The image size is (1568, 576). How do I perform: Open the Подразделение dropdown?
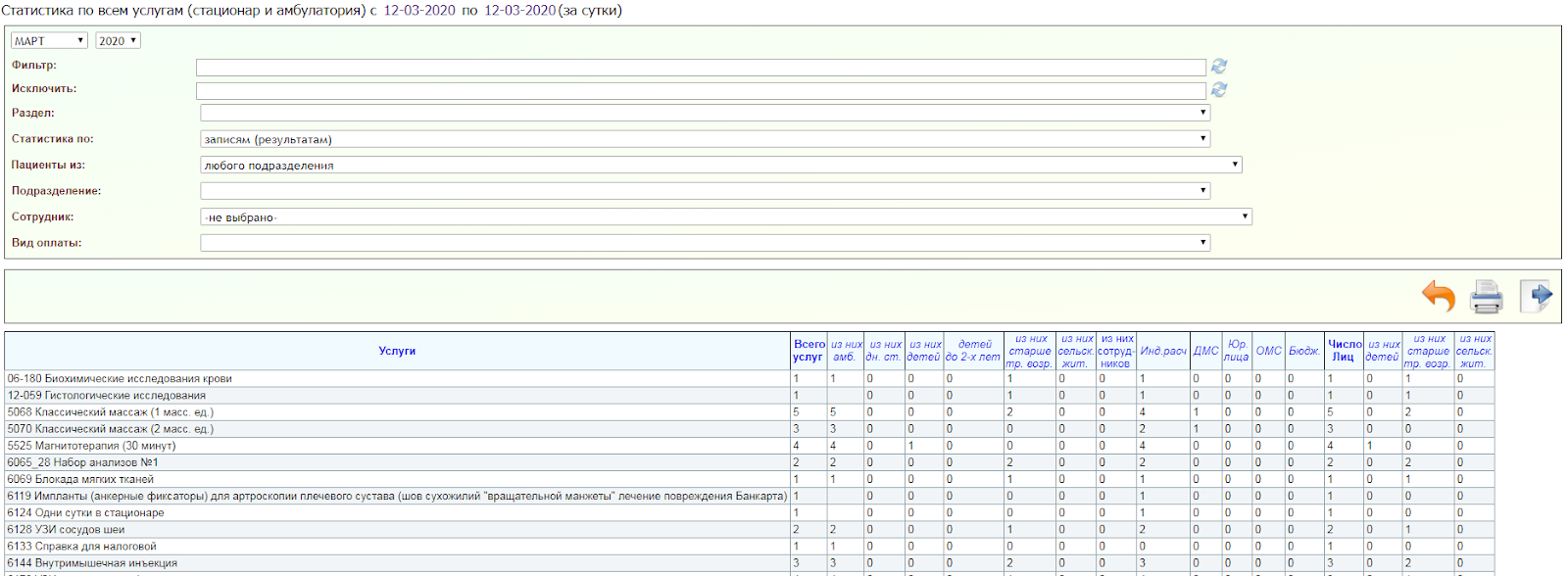pos(705,191)
